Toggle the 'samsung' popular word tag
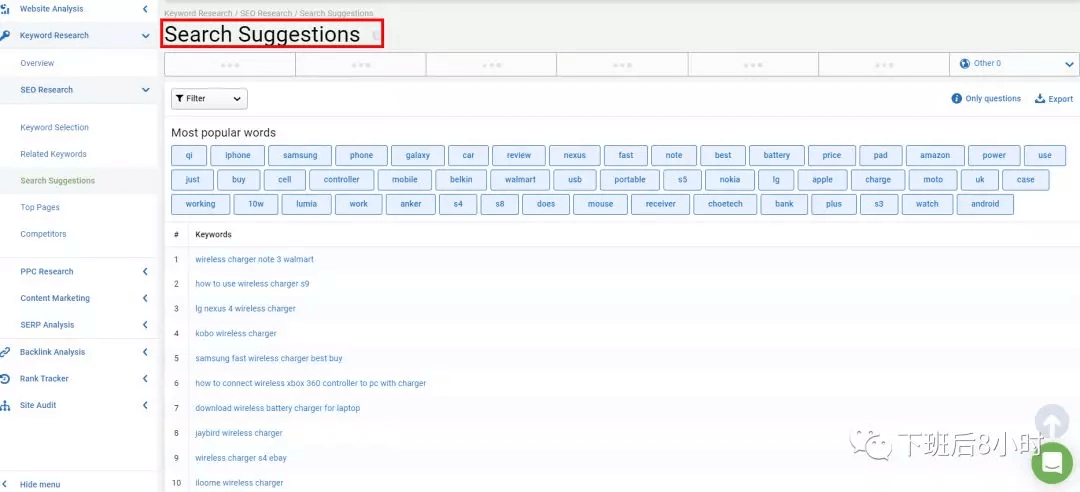 pyautogui.click(x=300, y=156)
